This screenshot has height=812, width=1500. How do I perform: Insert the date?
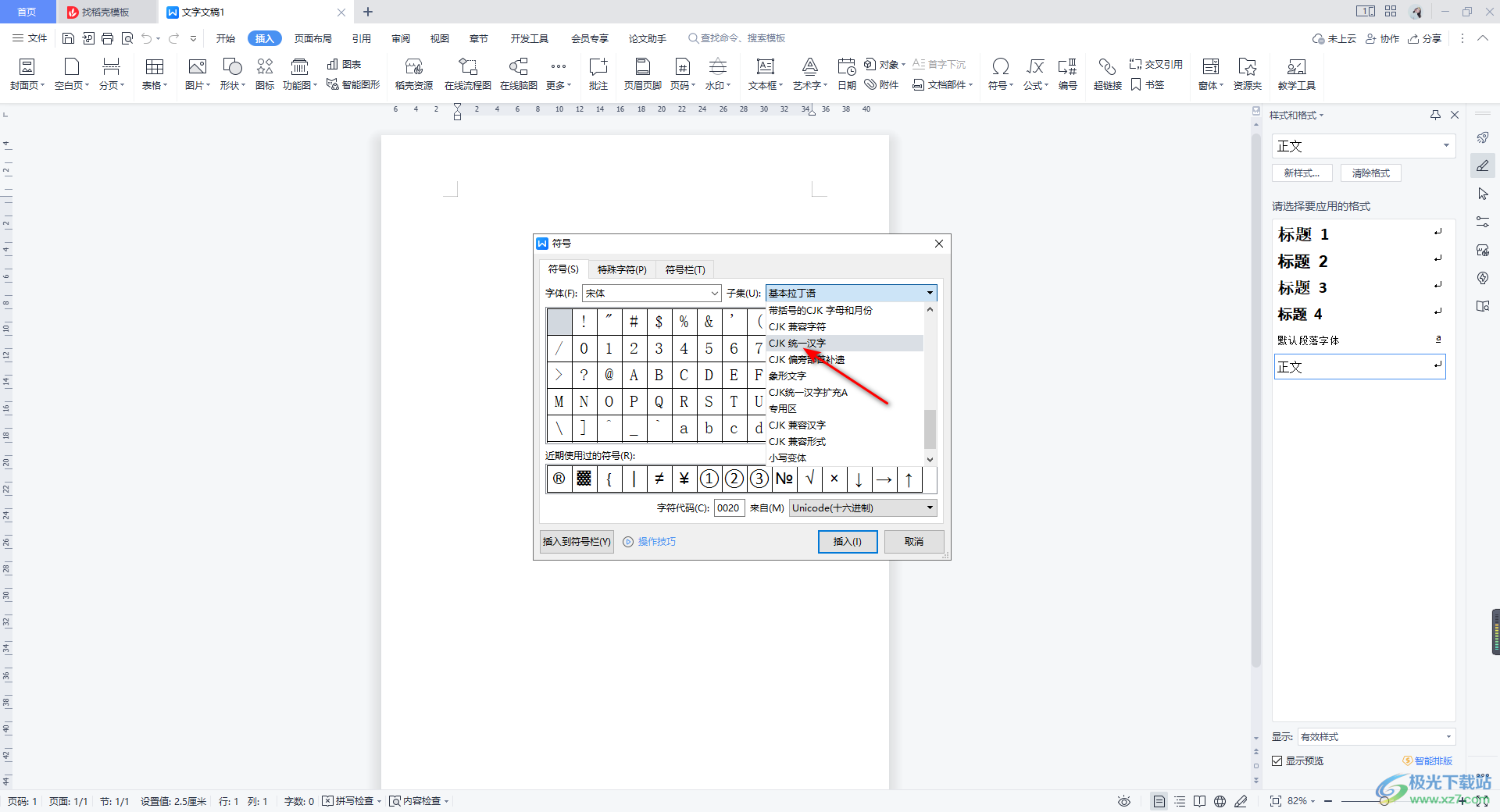point(847,74)
